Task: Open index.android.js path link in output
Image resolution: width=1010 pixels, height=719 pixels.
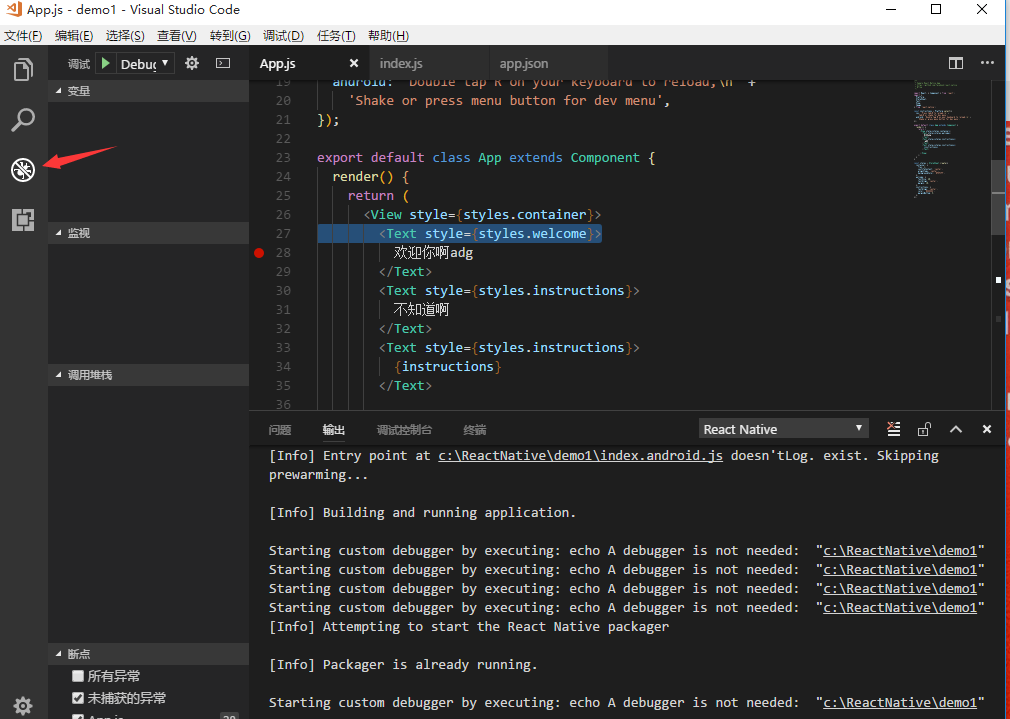Action: coord(580,455)
